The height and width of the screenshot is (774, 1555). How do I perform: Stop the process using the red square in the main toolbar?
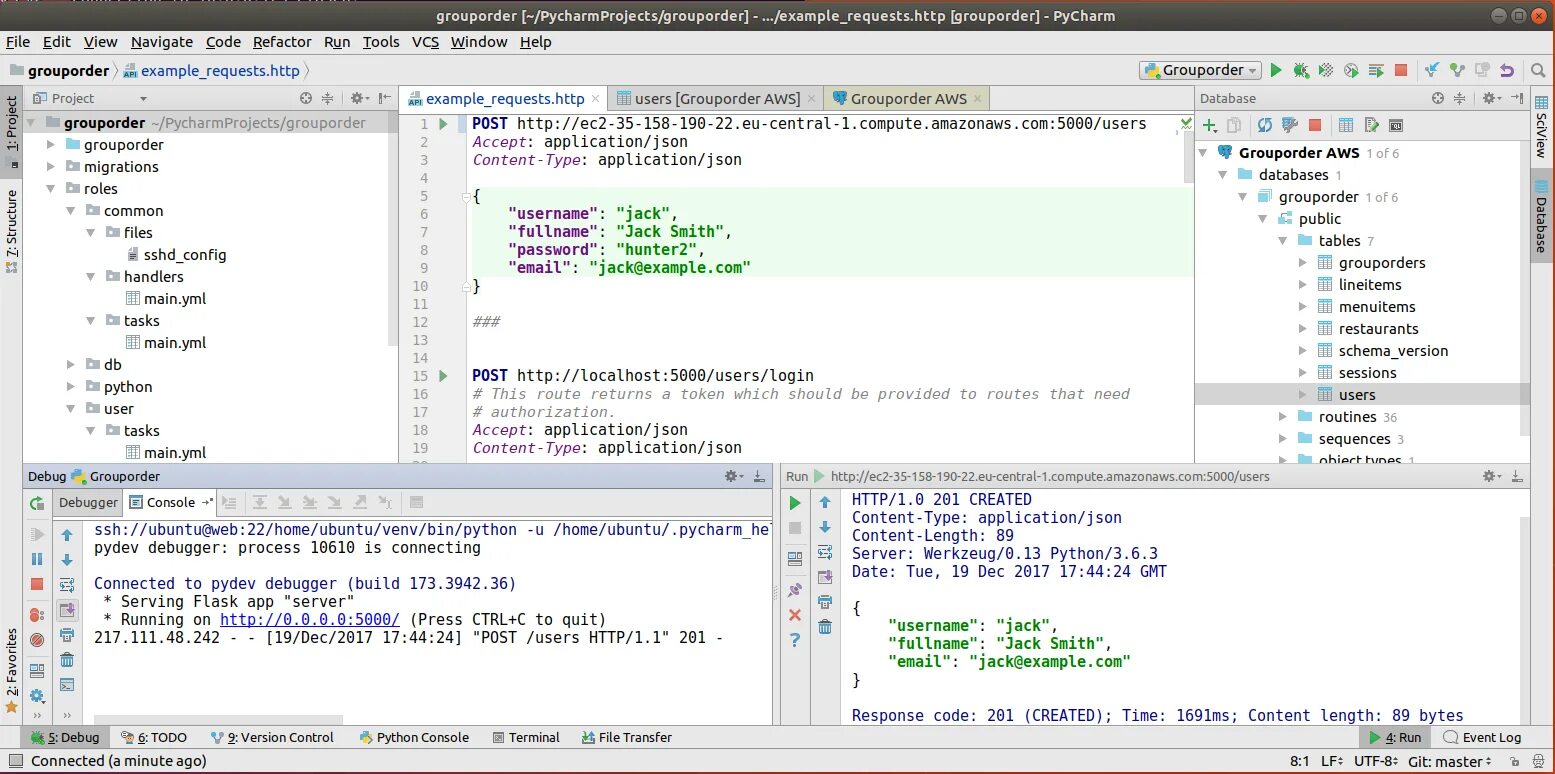[1401, 70]
